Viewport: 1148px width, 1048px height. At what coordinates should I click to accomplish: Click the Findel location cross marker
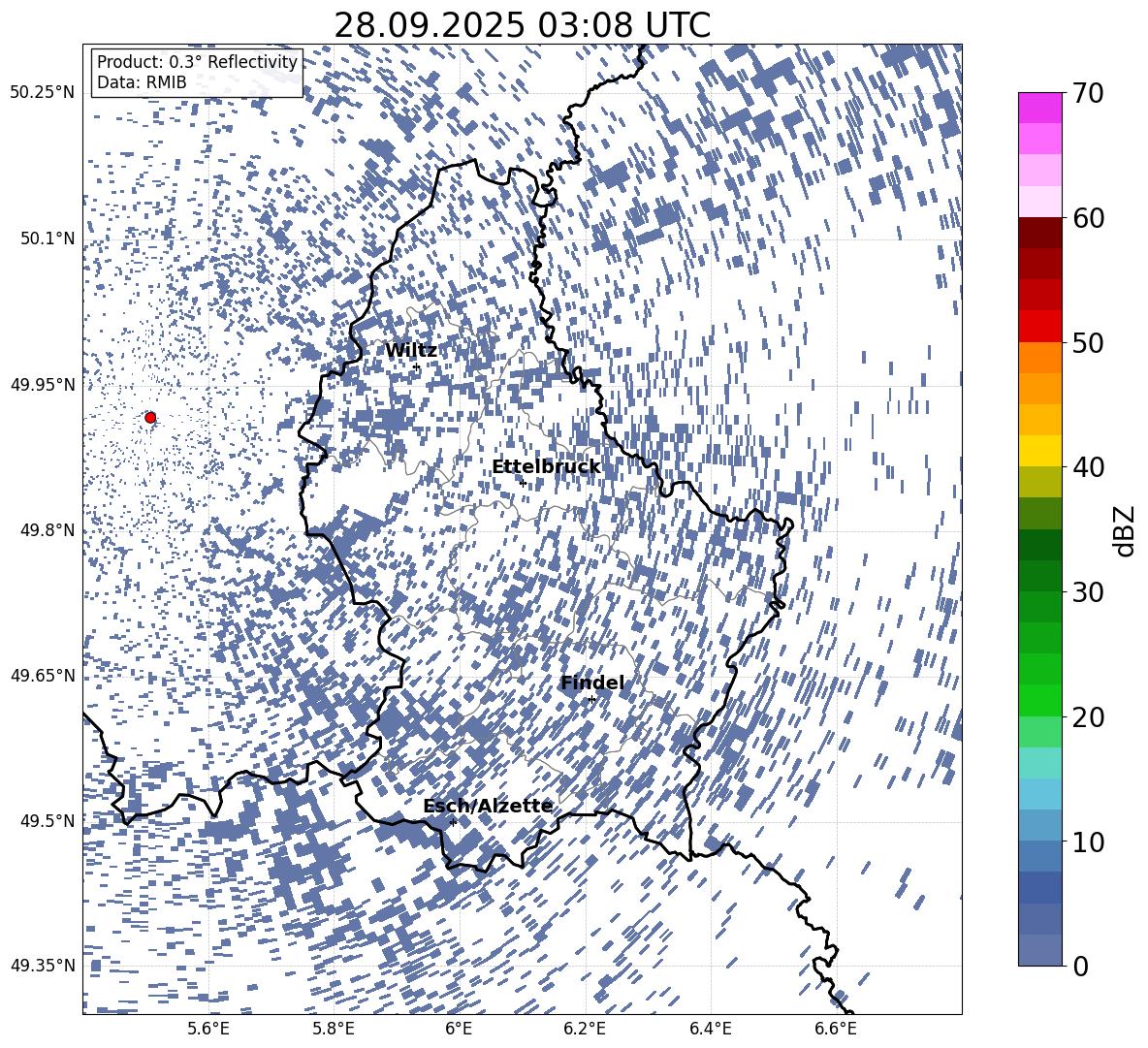pos(591,699)
